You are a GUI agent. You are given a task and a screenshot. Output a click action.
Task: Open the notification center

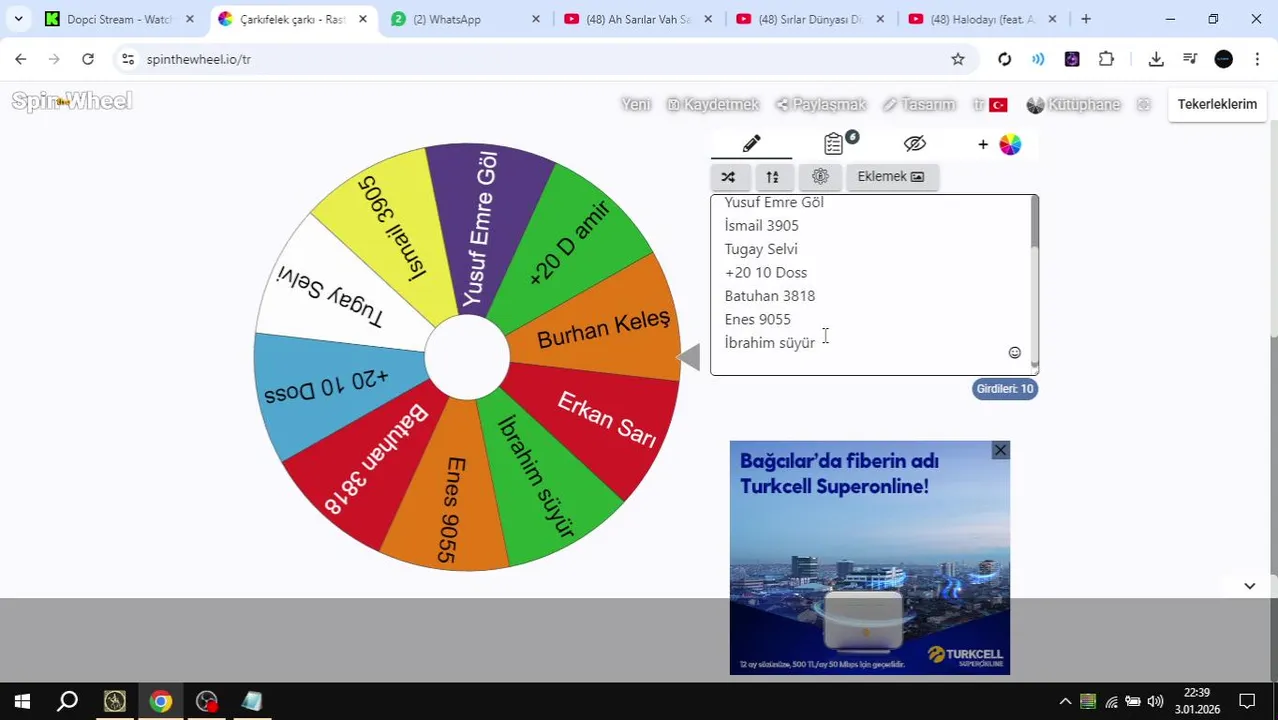click(x=1247, y=701)
